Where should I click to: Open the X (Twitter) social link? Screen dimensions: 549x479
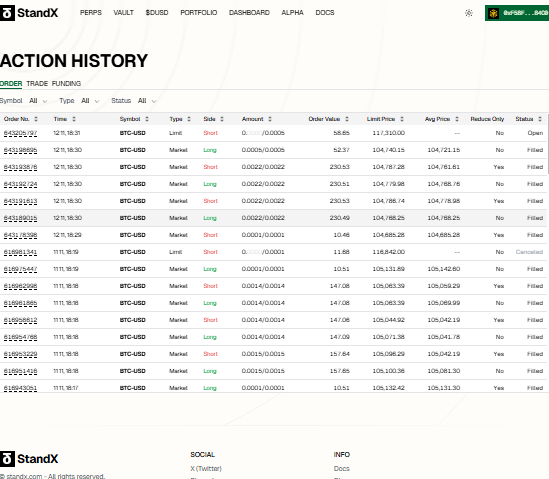(206, 468)
